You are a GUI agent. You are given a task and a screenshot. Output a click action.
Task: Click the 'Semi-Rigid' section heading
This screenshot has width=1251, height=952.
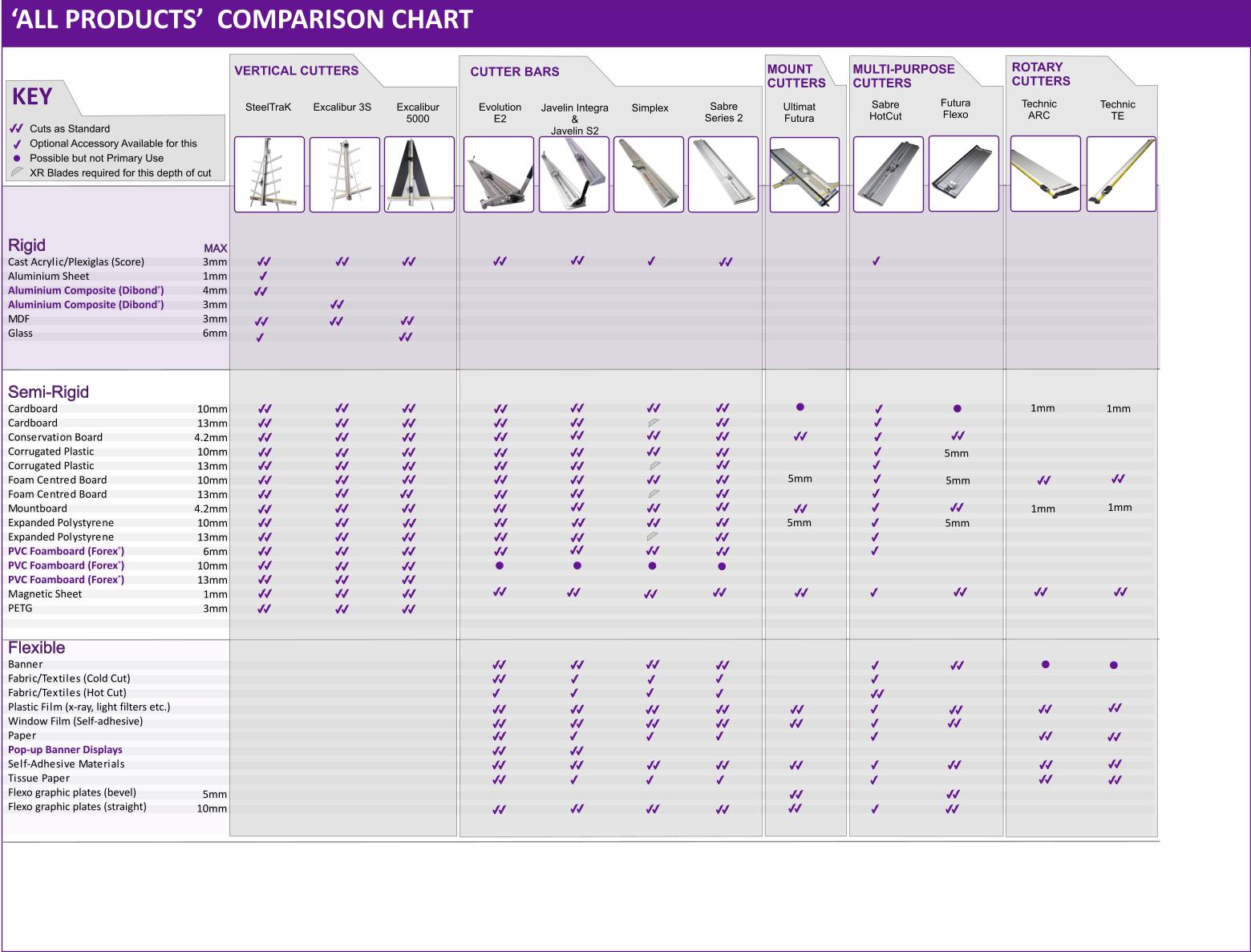click(x=48, y=392)
